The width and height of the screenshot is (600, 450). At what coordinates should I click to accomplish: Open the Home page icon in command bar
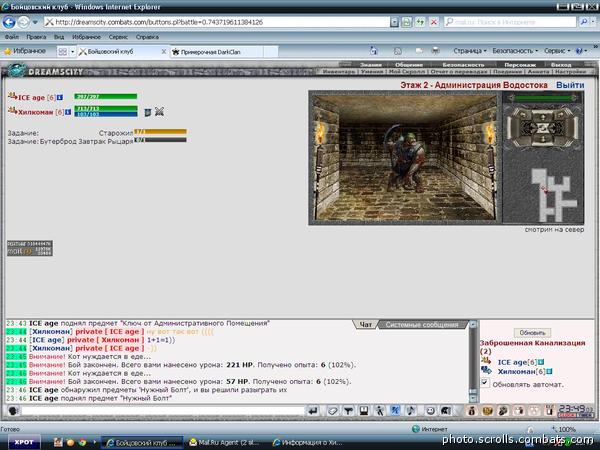tap(373, 51)
